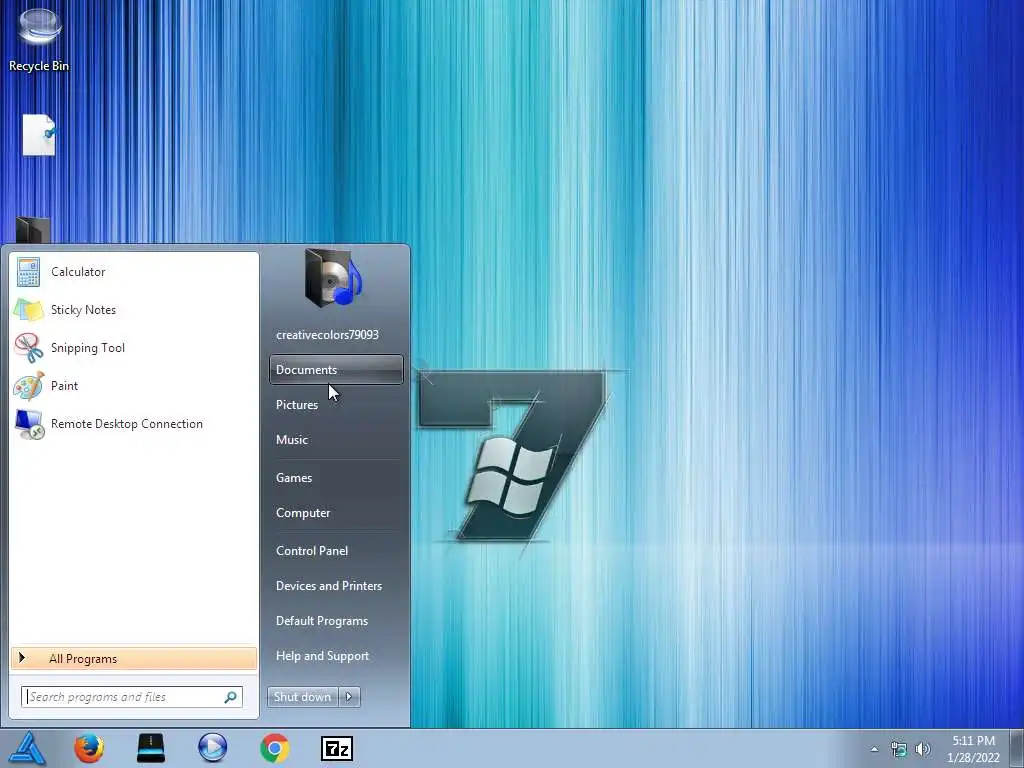Show hidden tray icons

click(874, 749)
